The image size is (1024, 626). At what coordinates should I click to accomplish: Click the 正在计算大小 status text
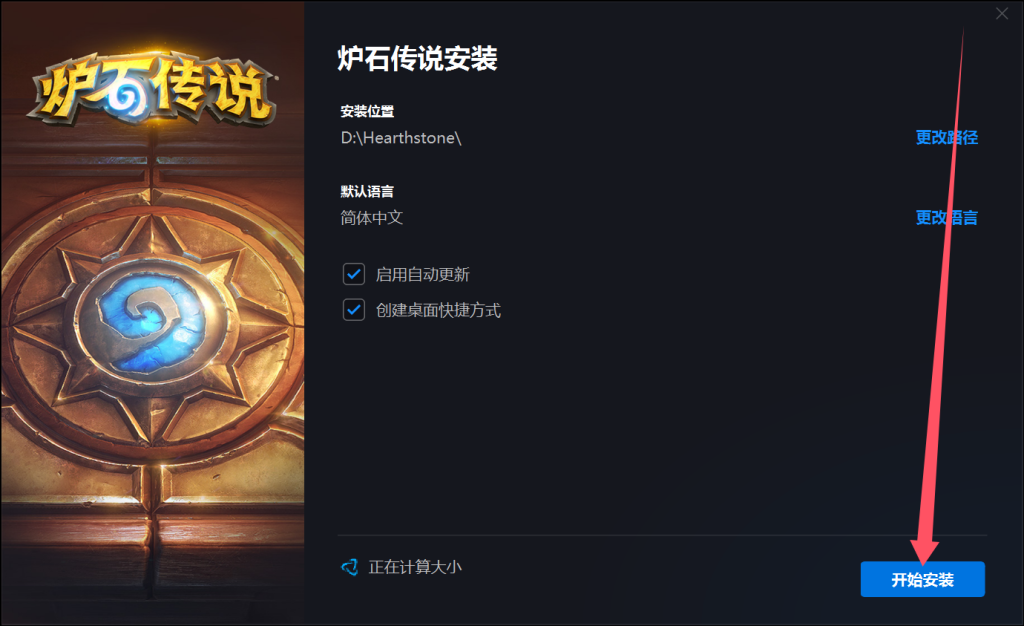[415, 567]
